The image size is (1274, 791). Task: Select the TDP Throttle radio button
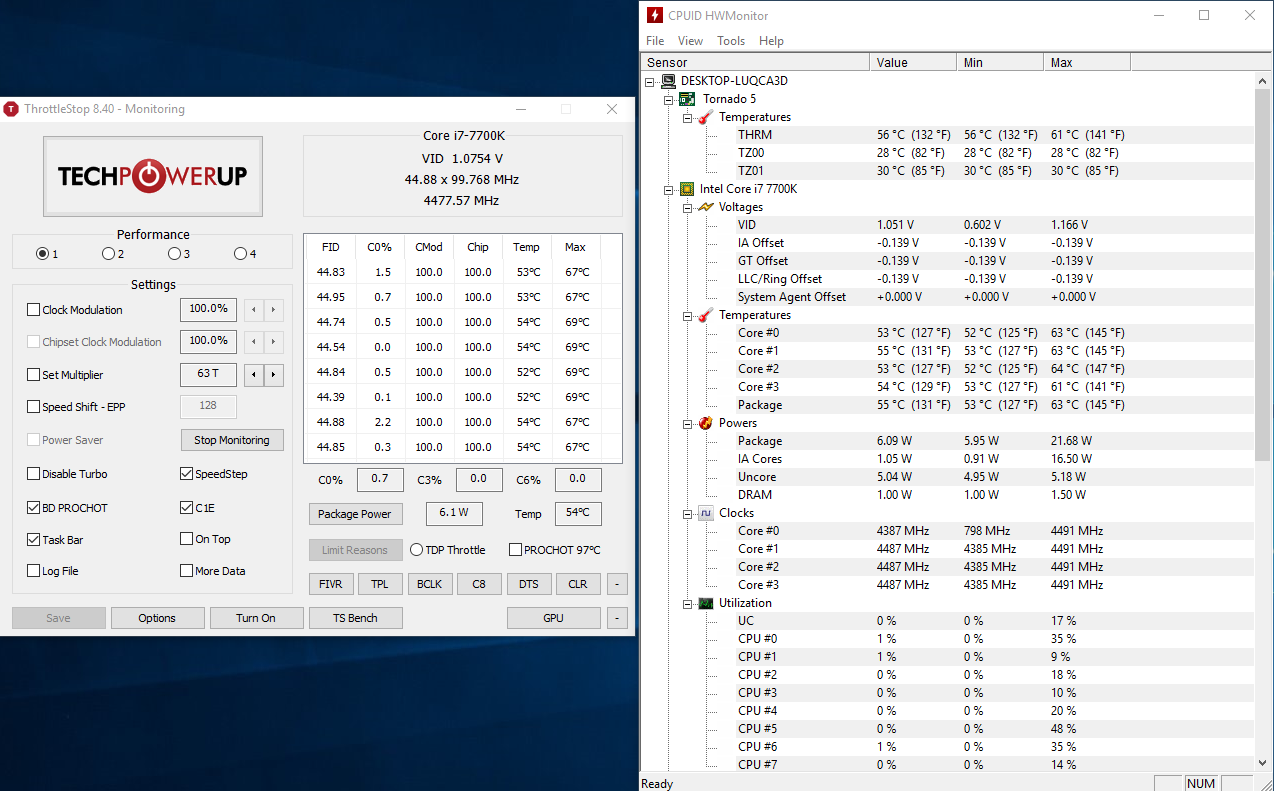click(x=417, y=550)
